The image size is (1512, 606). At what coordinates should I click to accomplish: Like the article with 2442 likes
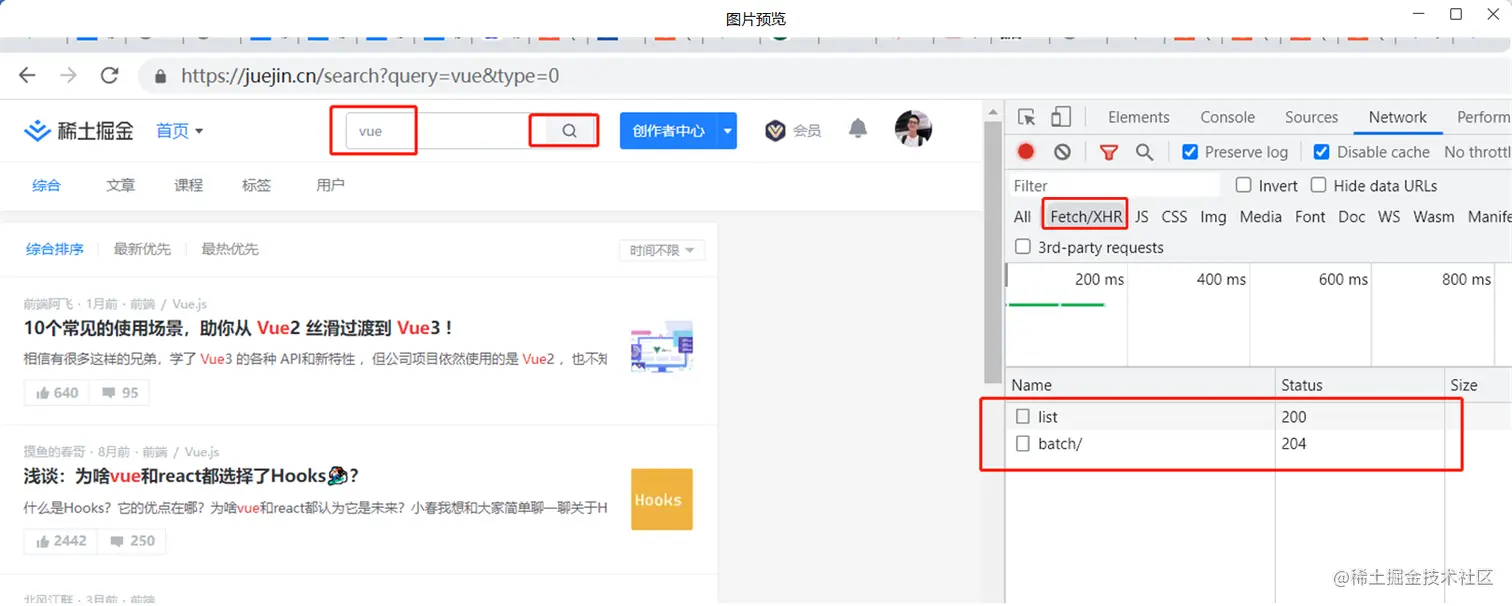coord(61,541)
